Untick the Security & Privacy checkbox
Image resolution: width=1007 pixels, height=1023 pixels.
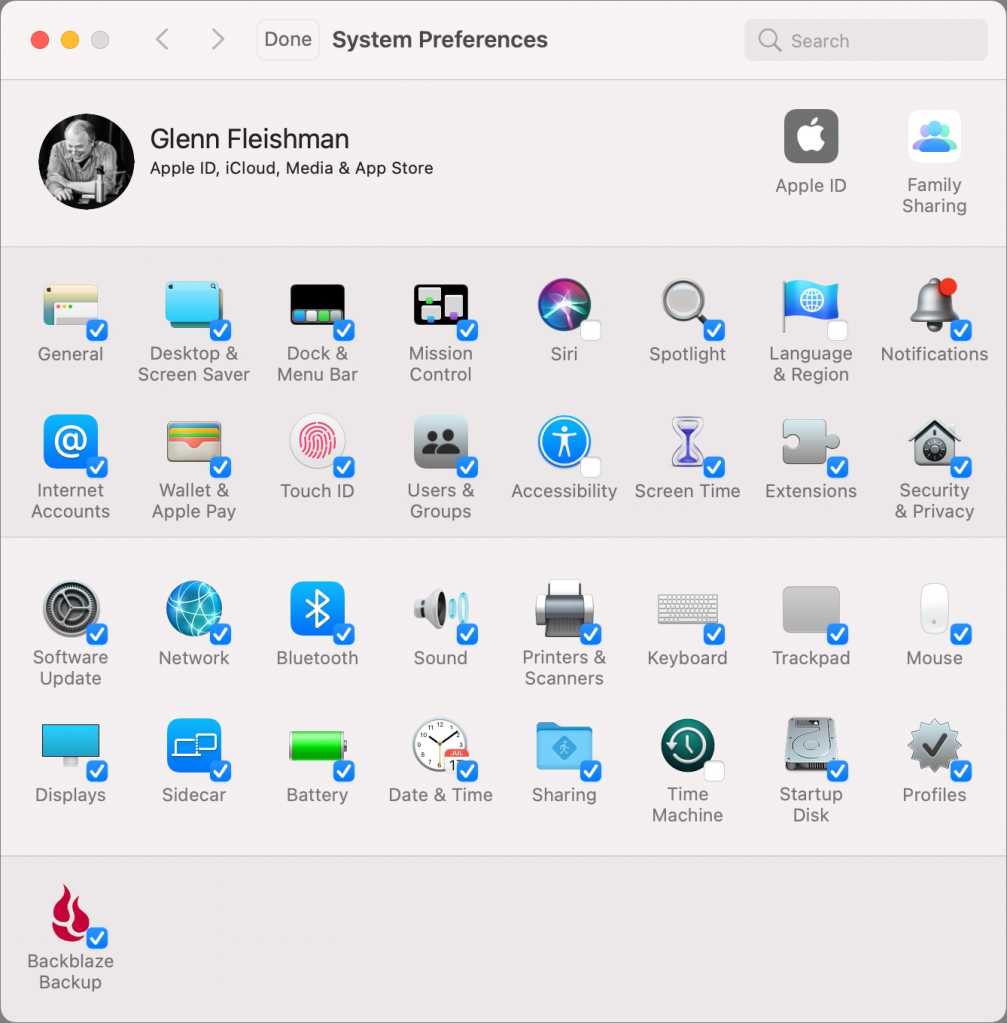[961, 467]
